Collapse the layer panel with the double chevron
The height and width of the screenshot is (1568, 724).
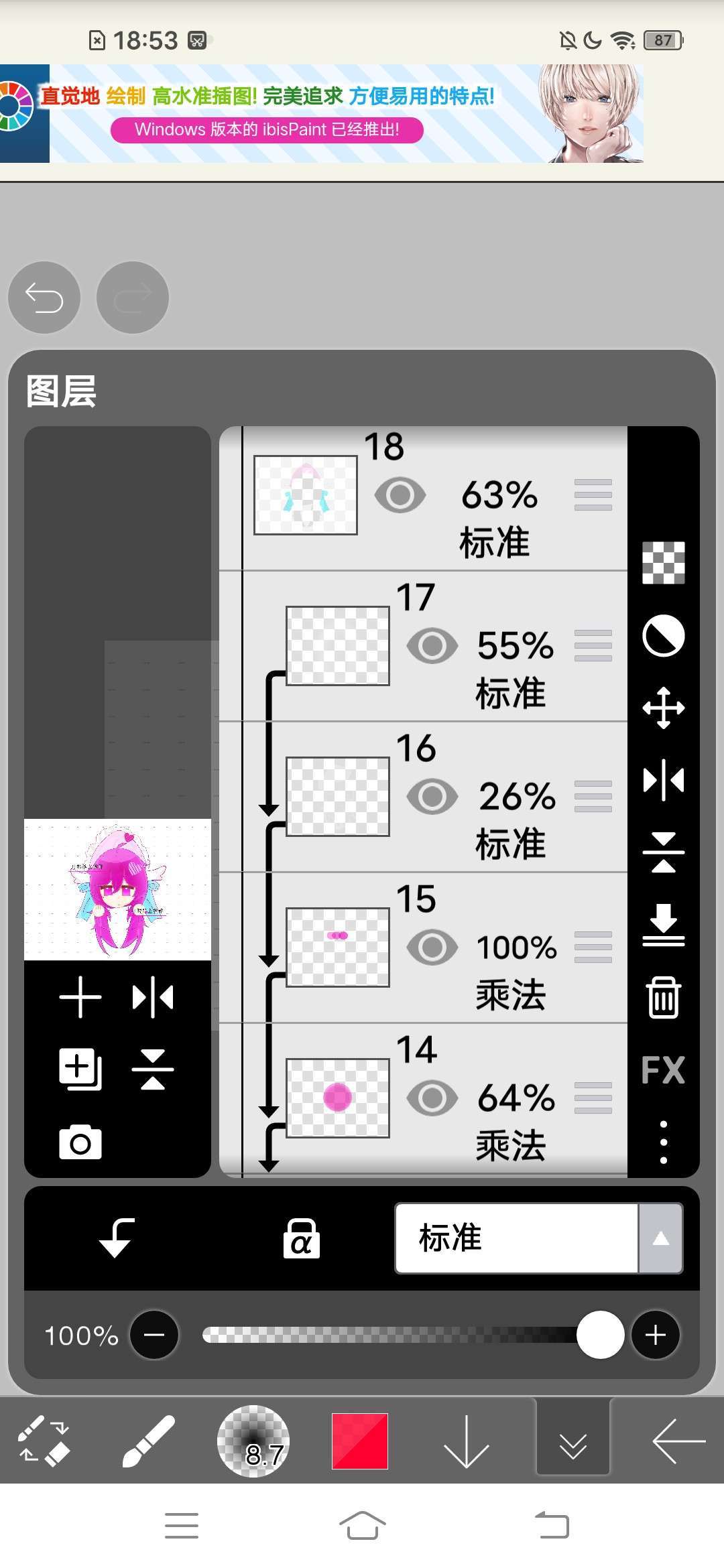(x=572, y=1441)
